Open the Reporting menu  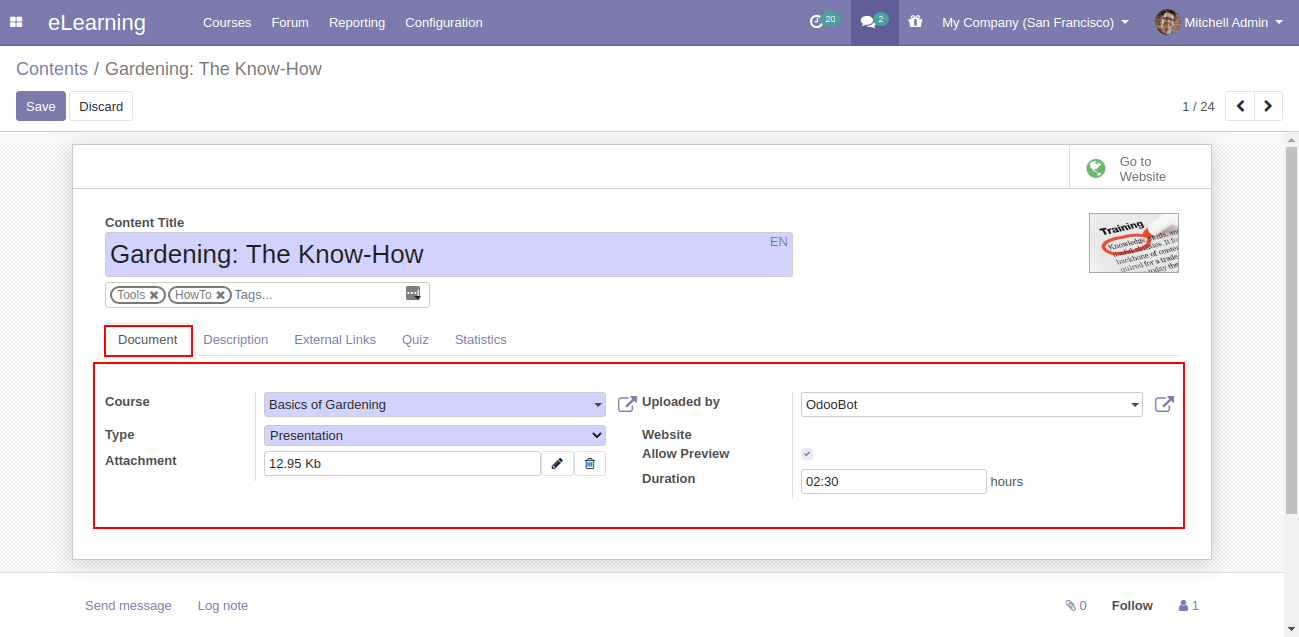tap(357, 22)
